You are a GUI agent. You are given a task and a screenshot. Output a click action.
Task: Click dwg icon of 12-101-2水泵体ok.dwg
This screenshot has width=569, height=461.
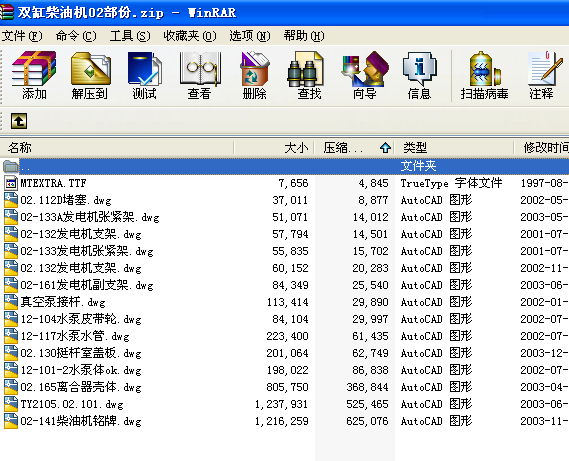coord(11,370)
